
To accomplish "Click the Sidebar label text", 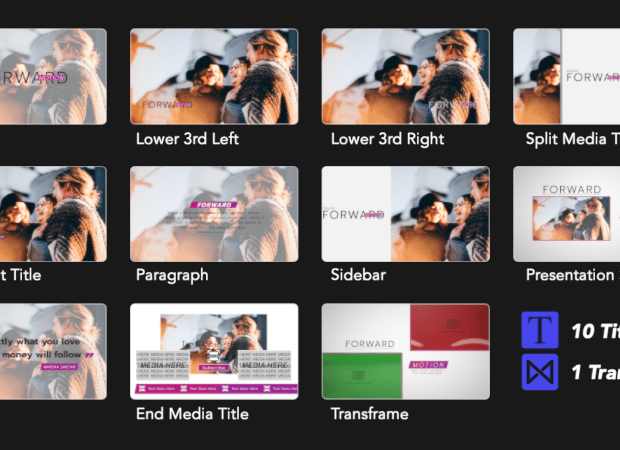I will tap(358, 275).
